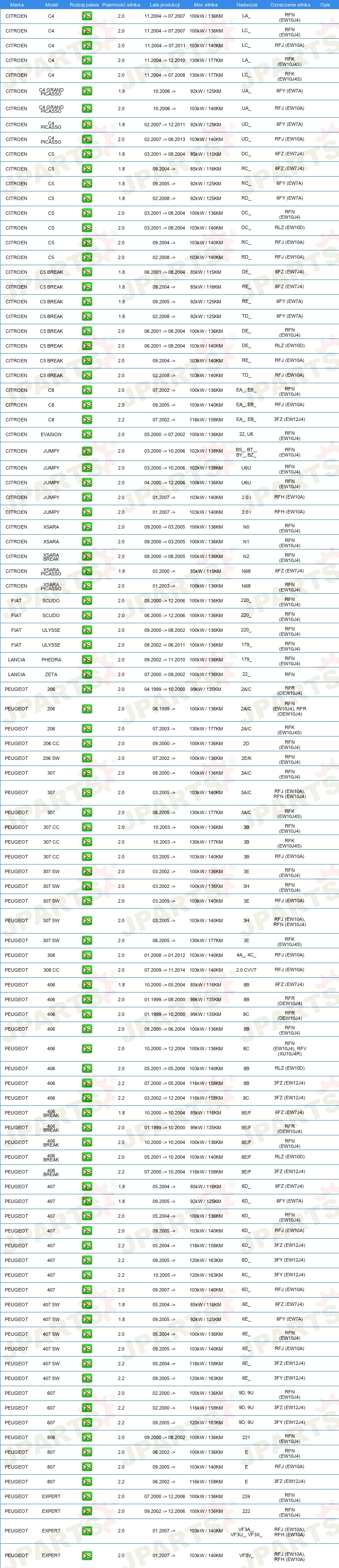Click the fuel icon in the Lancia Zeta row
The height and width of the screenshot is (1568, 339).
[87, 674]
